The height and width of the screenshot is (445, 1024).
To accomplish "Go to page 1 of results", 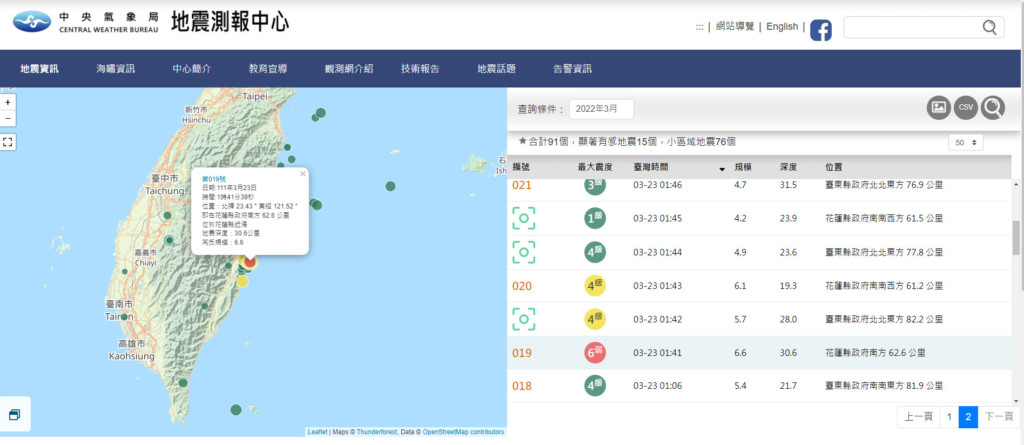I will [948, 417].
